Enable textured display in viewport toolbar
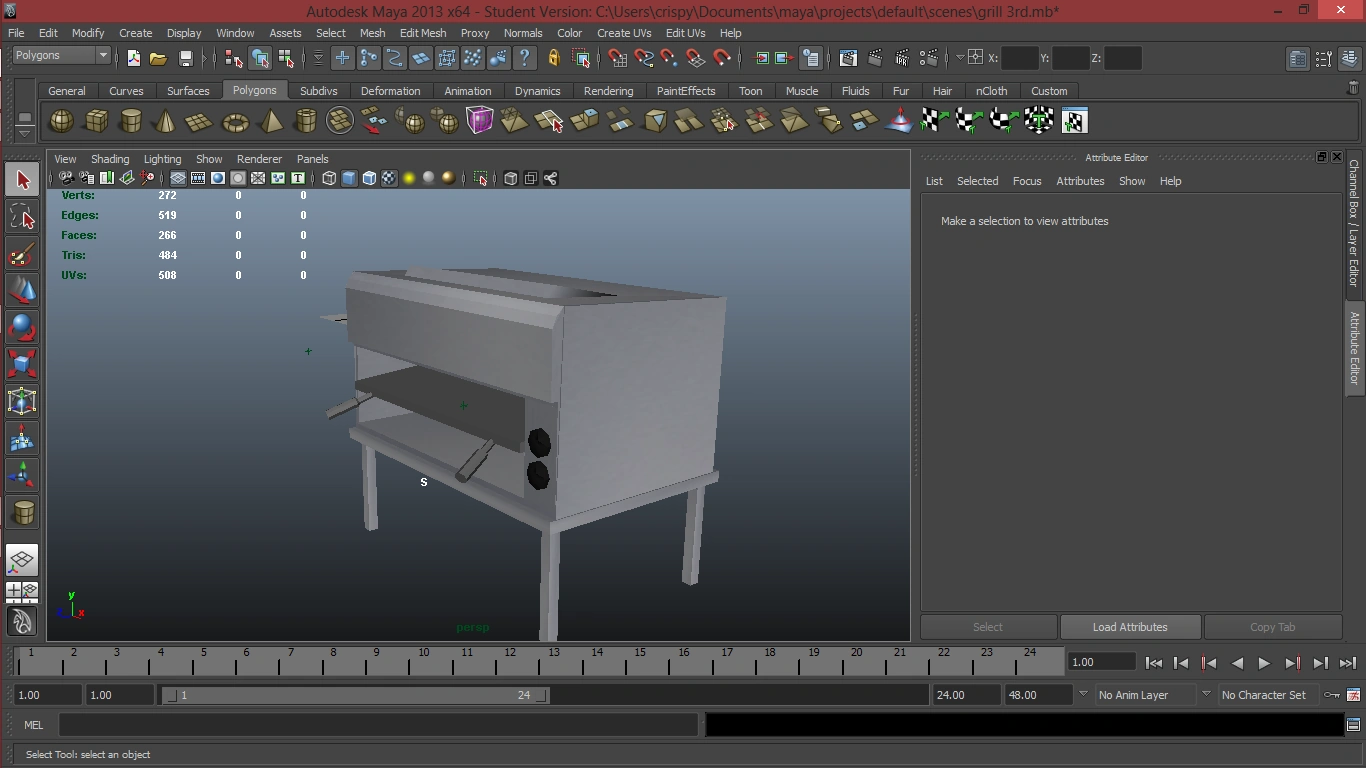 coord(389,178)
